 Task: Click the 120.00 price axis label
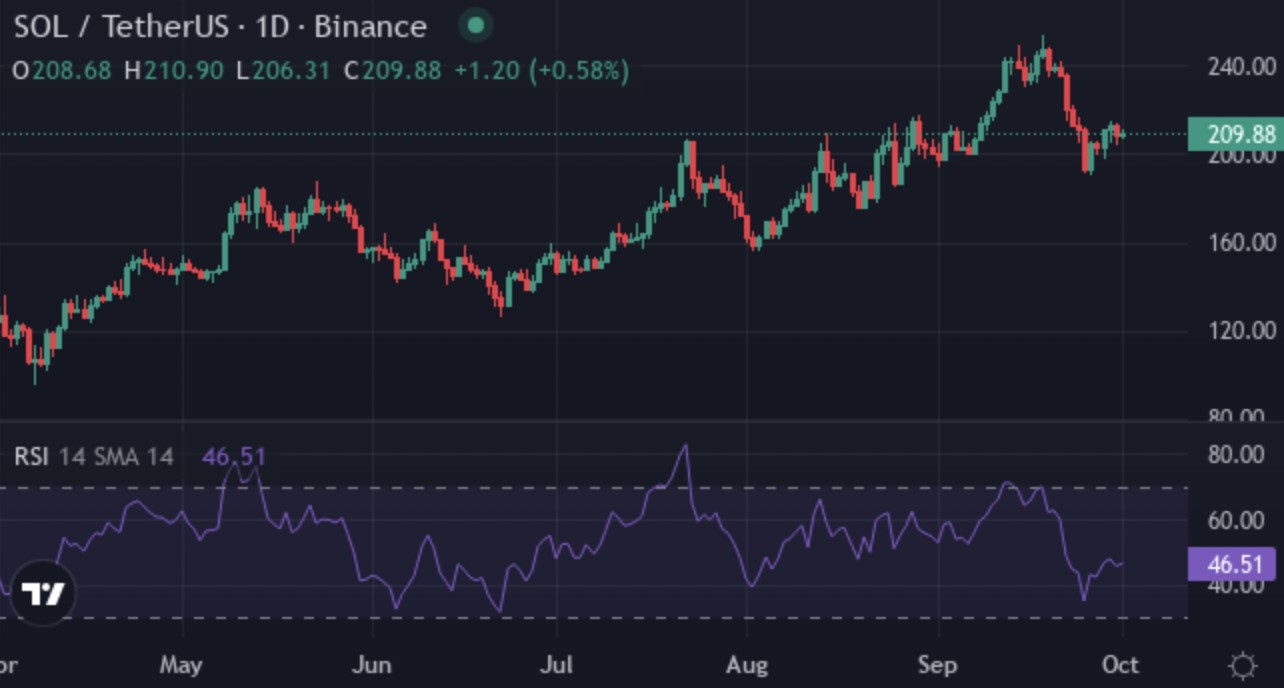(x=1241, y=330)
